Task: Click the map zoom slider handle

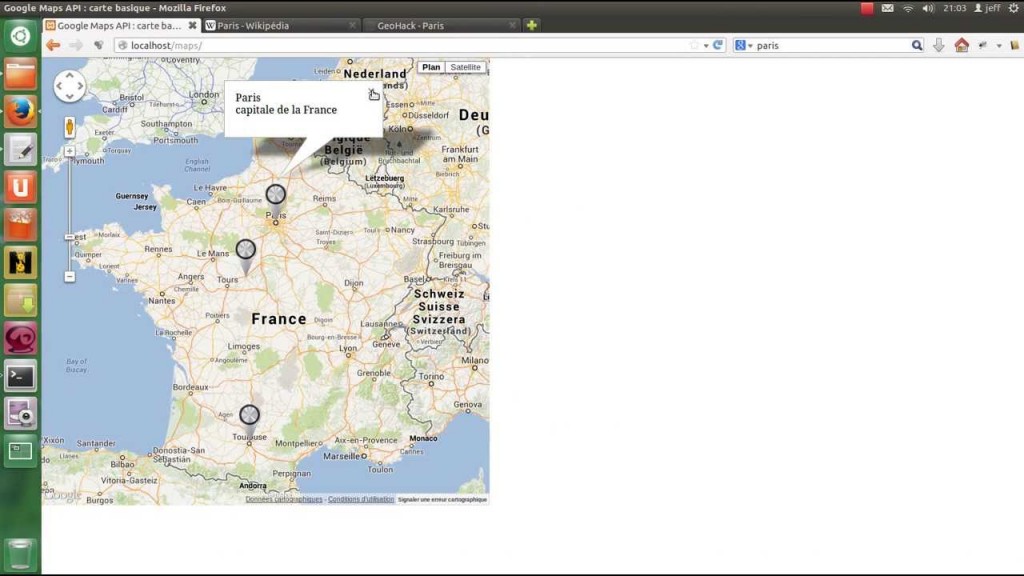Action: (x=69, y=237)
